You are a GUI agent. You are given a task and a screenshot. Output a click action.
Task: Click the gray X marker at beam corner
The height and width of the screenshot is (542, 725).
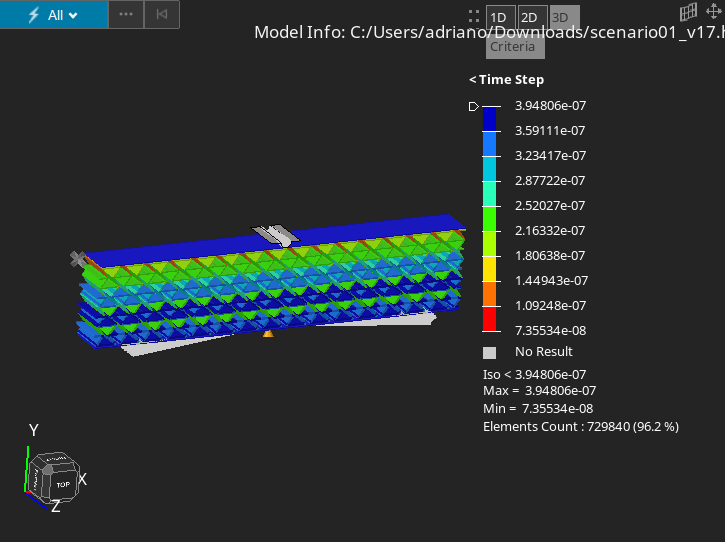(x=78, y=259)
